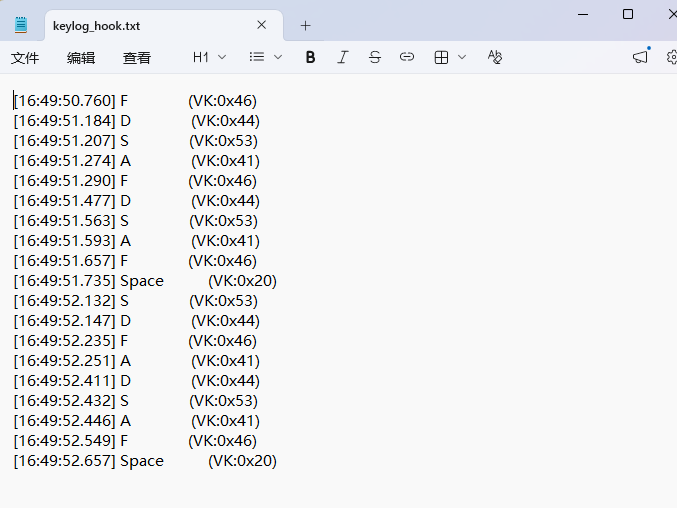677x508 pixels.
Task: Click the line with timestamp 16:49:52.147
Action: point(136,321)
